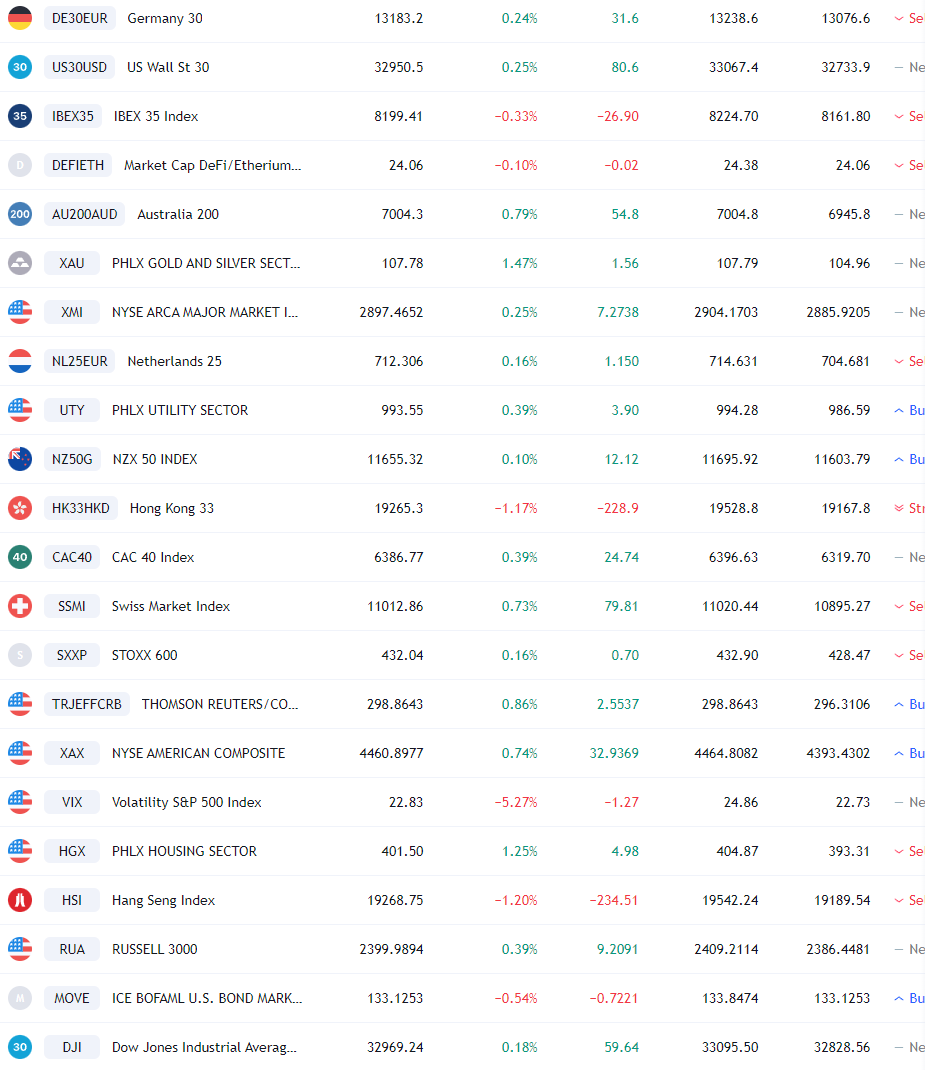Click the DEFIETH grey D icon
Image resolution: width=925 pixels, height=1070 pixels.
(x=20, y=165)
